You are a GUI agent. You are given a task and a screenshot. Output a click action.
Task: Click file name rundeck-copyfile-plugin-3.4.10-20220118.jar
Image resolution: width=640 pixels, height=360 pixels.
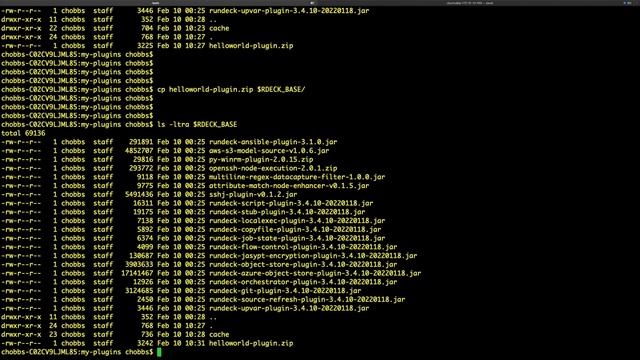point(295,229)
